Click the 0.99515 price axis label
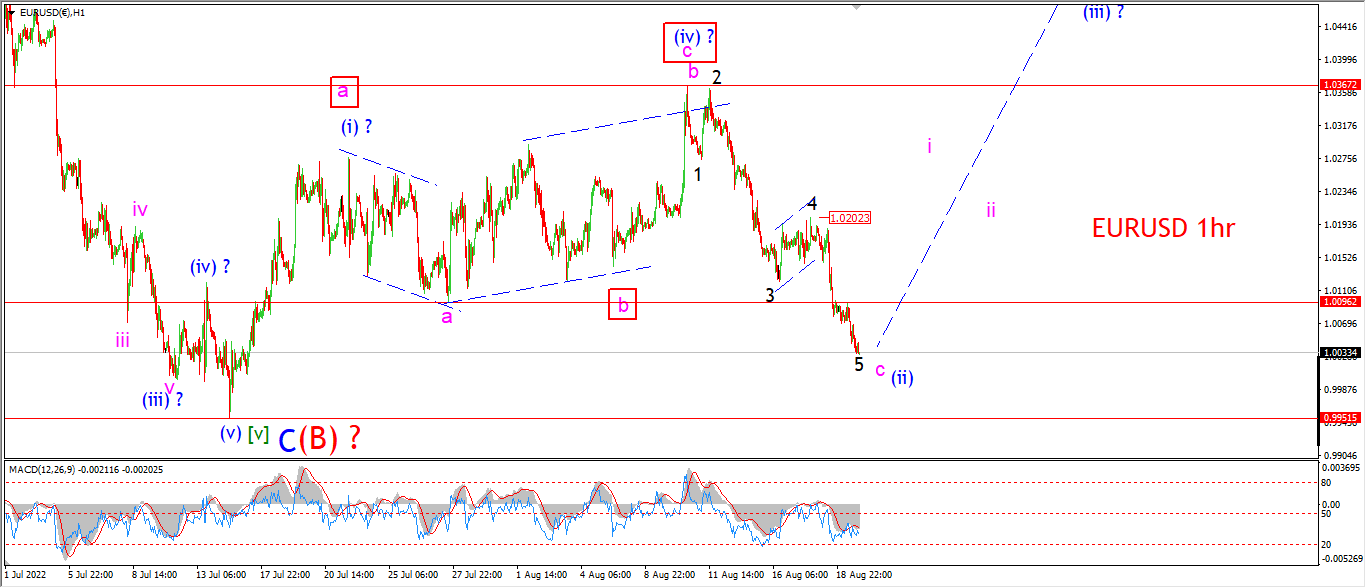Screen dimensions: 1366x588 coord(1341,418)
